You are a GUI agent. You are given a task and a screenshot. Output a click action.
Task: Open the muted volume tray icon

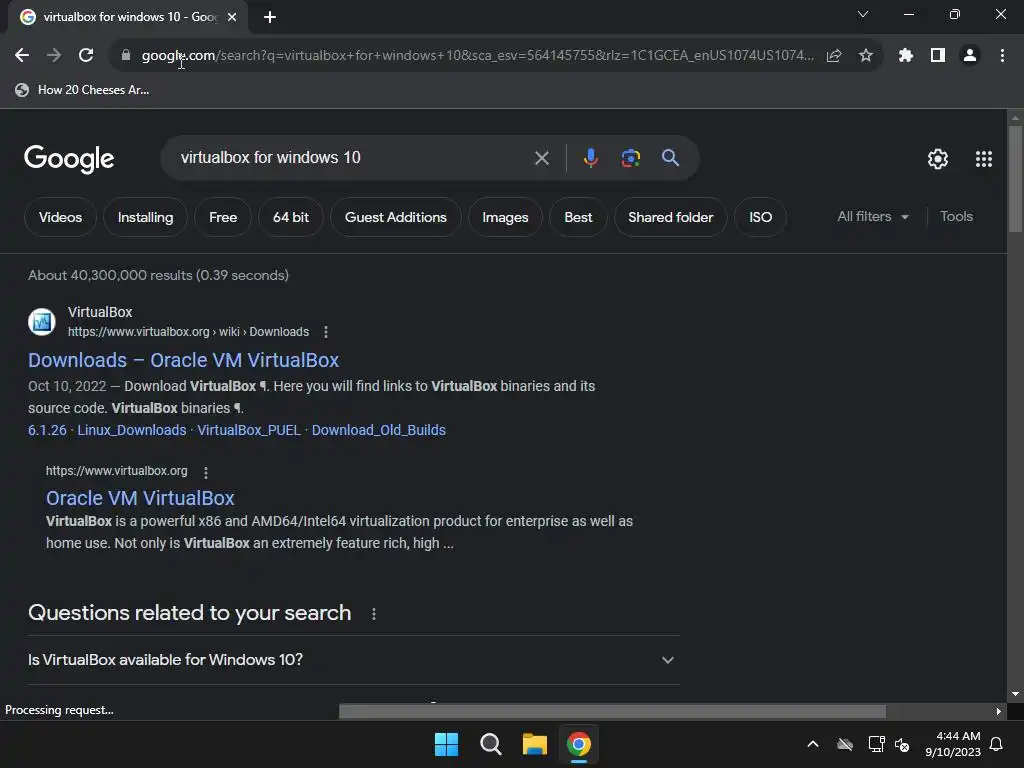point(902,744)
